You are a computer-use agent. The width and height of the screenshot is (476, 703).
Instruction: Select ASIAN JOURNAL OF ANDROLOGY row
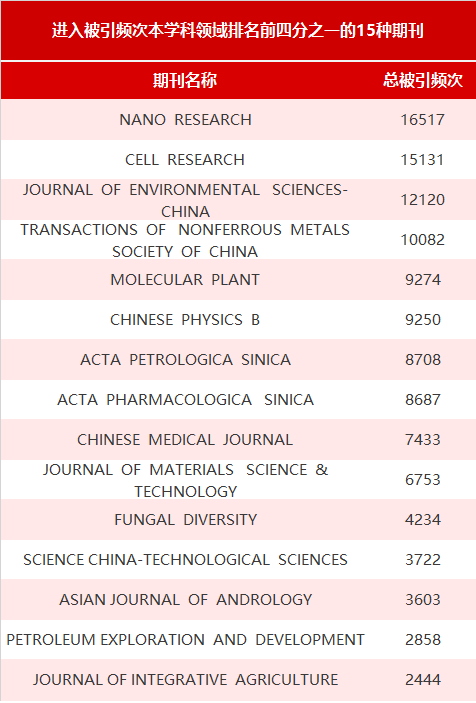coord(238,599)
